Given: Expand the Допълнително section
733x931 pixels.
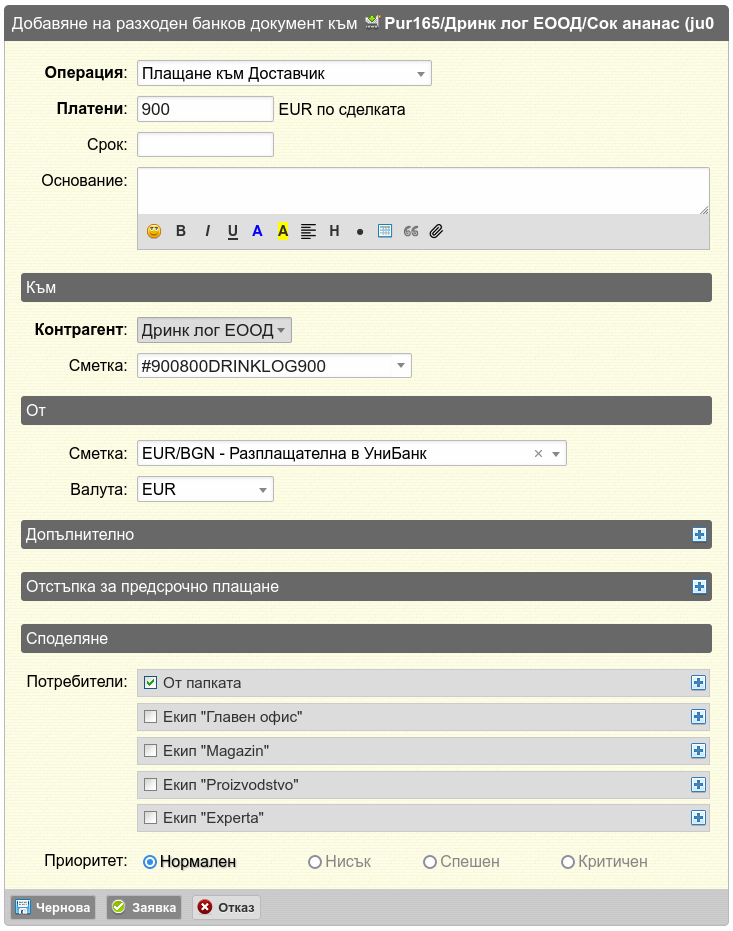Looking at the screenshot, I should [699, 534].
